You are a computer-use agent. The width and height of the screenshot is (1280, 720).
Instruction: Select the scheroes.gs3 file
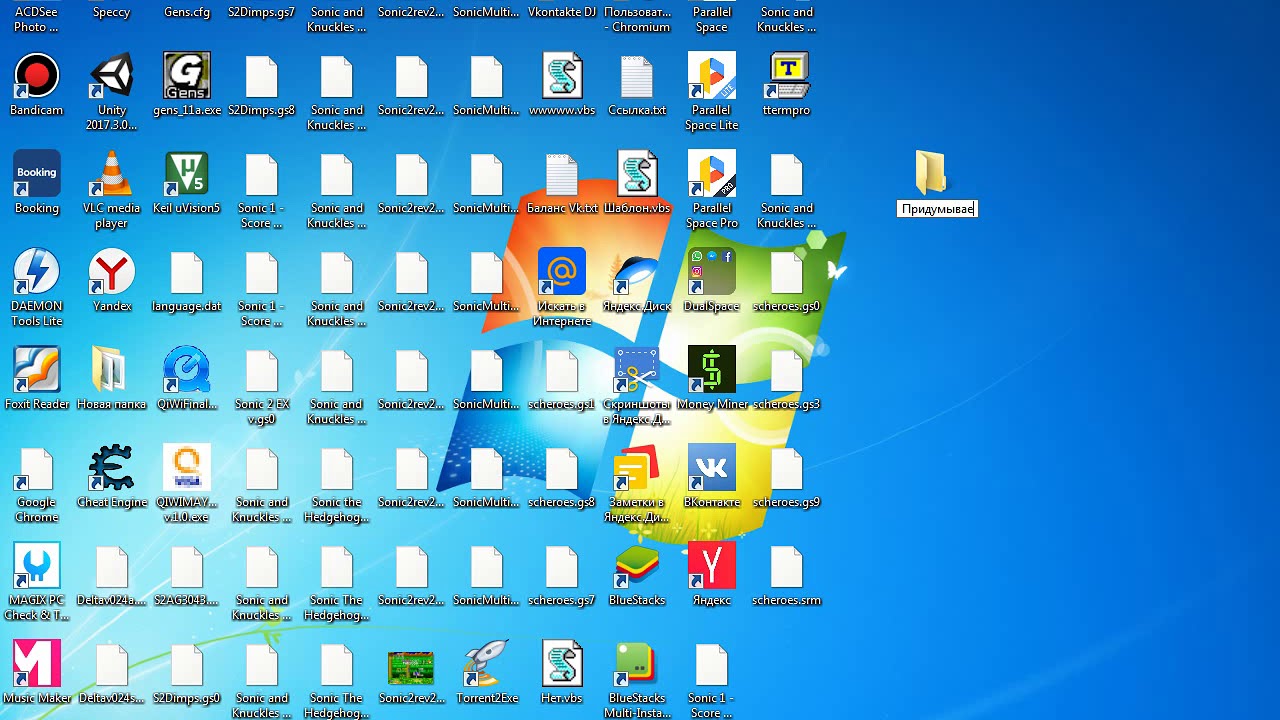pos(787,371)
